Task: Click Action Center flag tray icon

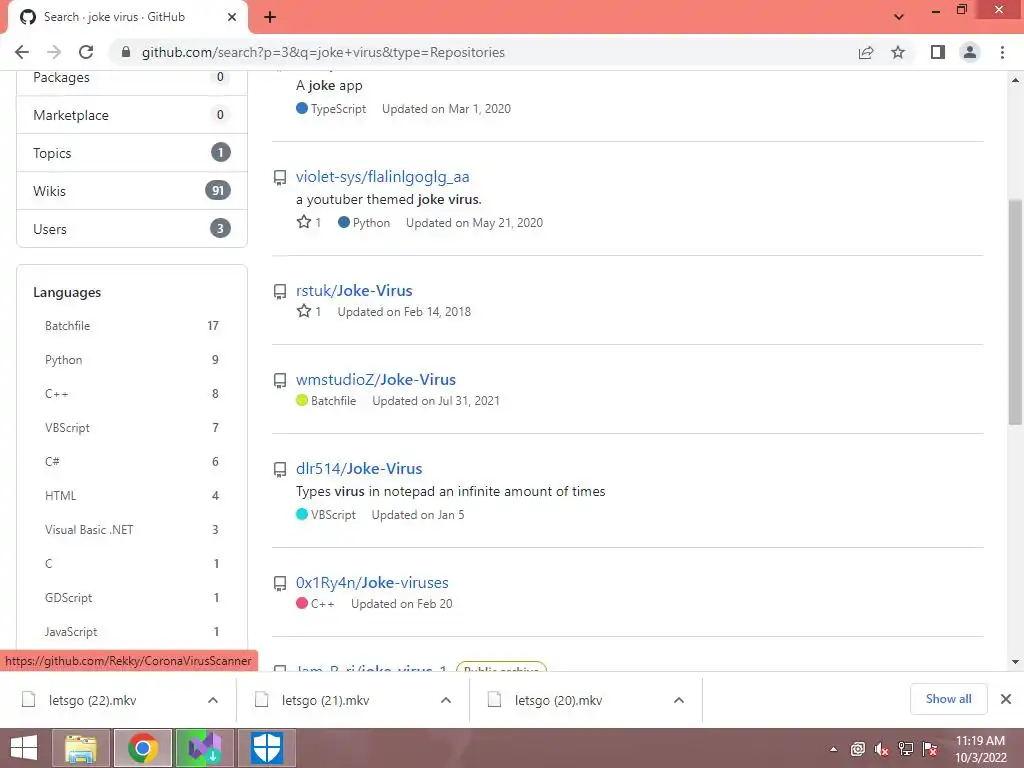Action: pos(929,749)
